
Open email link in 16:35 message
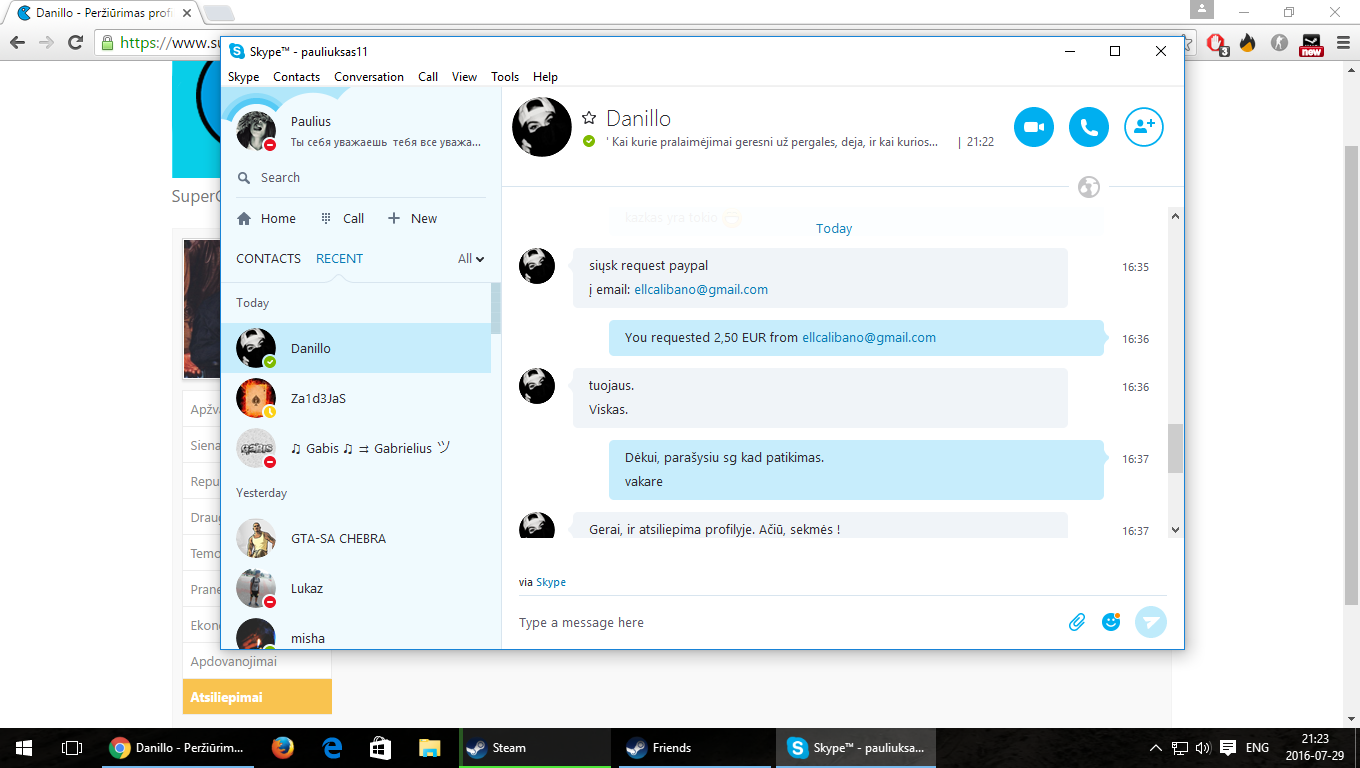pyautogui.click(x=701, y=290)
